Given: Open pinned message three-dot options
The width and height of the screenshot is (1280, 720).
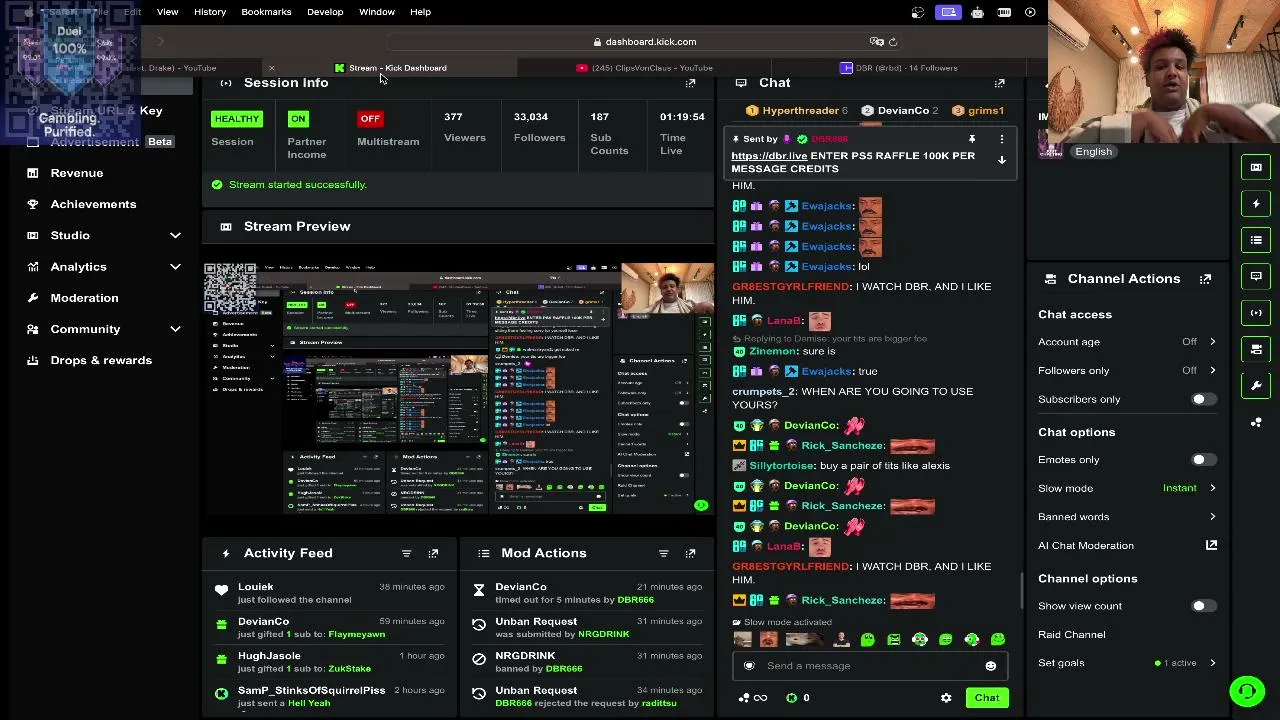Looking at the screenshot, I should (1001, 139).
